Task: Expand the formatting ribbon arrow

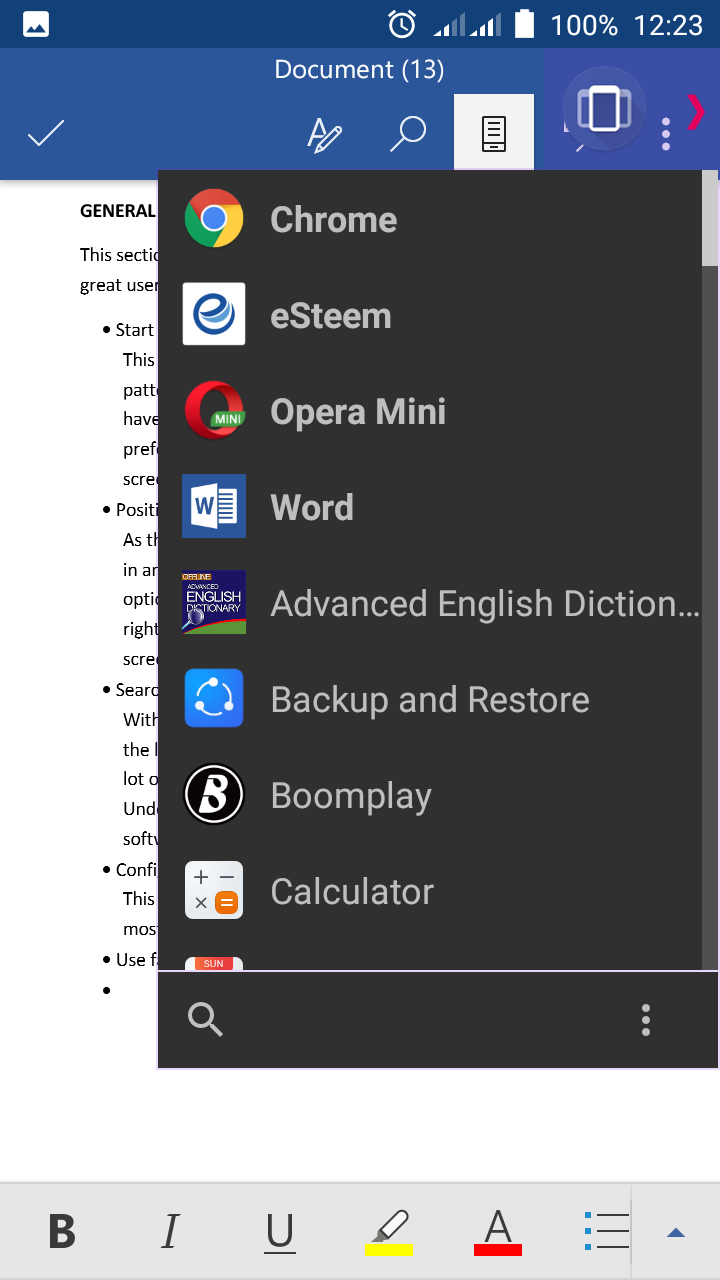Action: (x=676, y=1232)
